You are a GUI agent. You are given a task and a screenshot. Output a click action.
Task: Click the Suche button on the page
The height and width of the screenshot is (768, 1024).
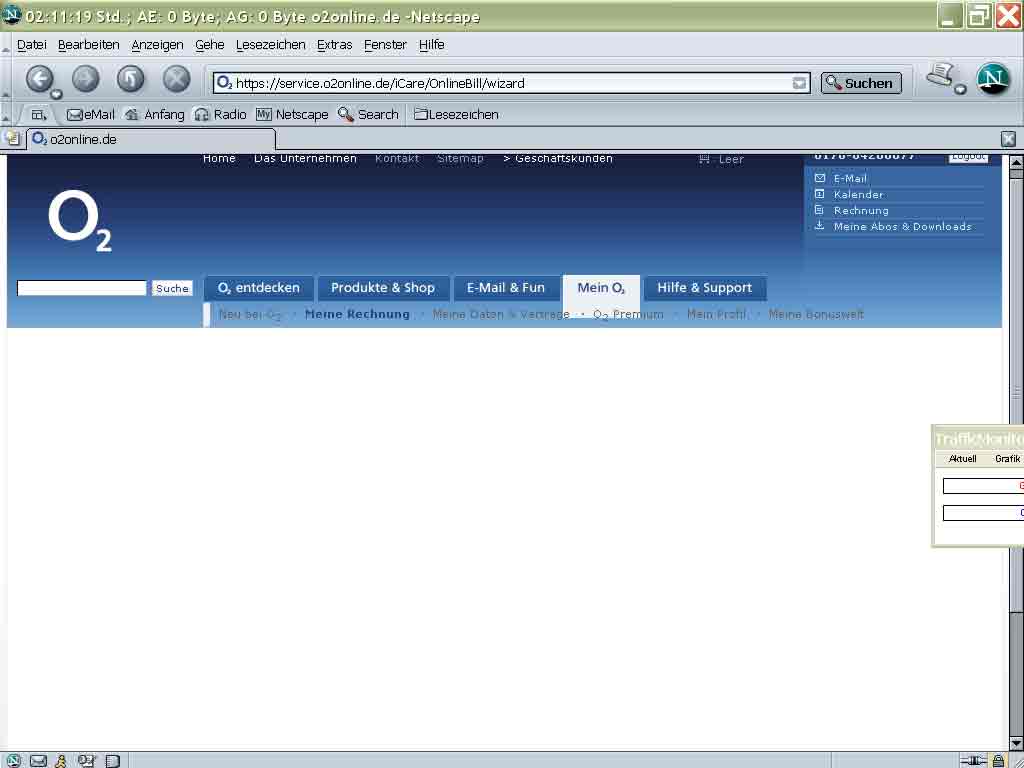(172, 288)
